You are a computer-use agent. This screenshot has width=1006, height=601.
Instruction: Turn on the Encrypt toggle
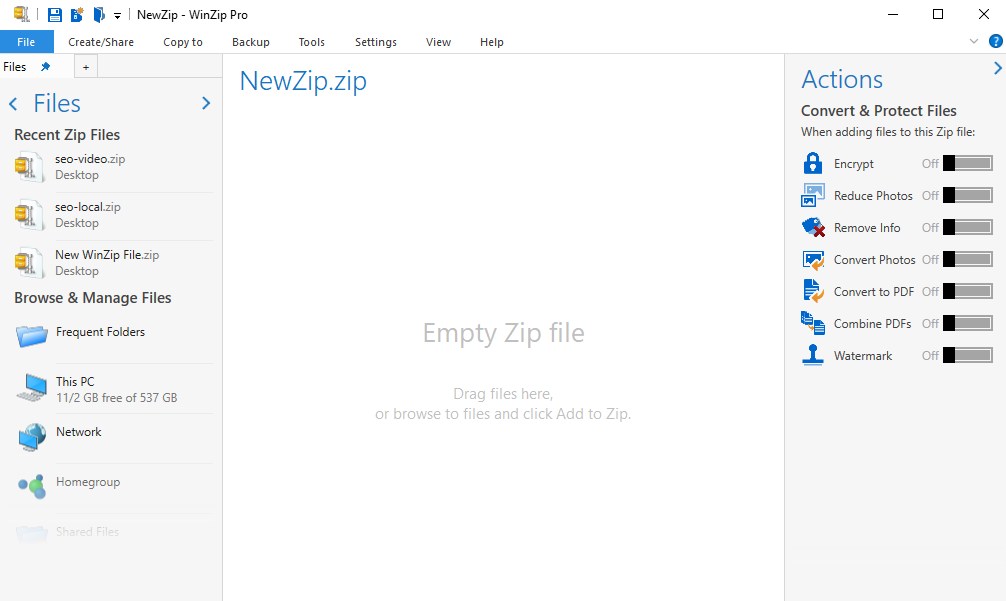[x=968, y=164]
